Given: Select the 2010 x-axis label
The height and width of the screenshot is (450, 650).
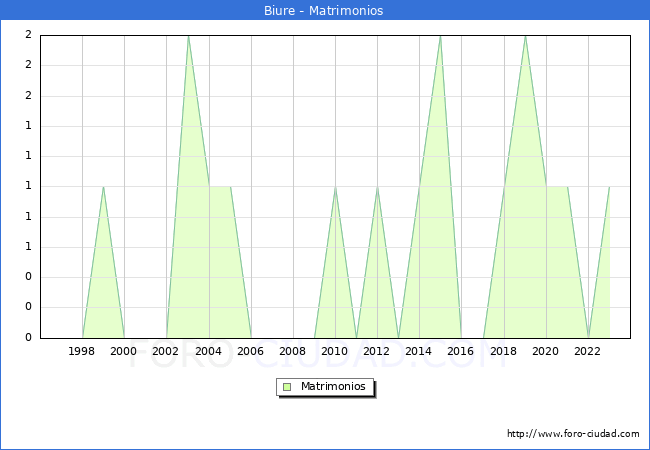Looking at the screenshot, I should click(335, 351).
